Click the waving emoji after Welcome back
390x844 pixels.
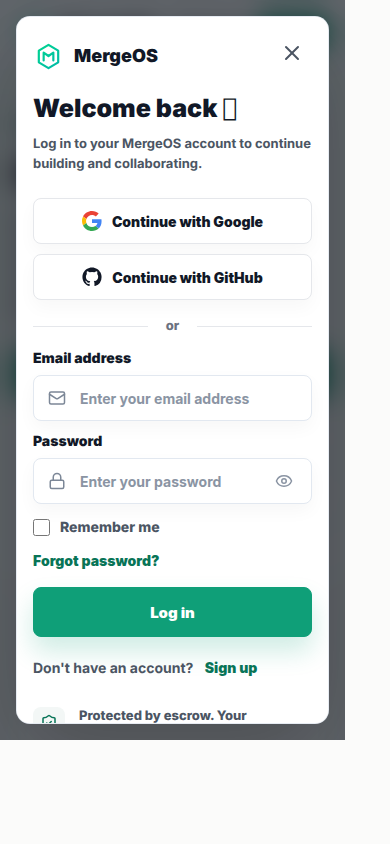230,109
